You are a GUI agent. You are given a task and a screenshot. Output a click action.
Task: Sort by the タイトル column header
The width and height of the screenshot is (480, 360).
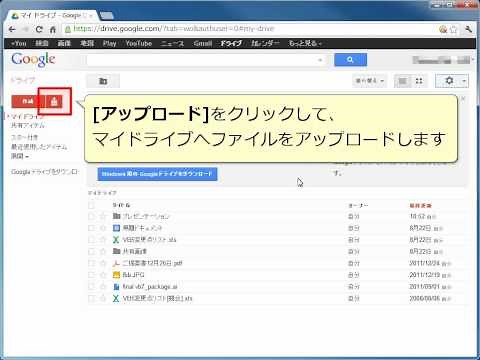pos(121,205)
